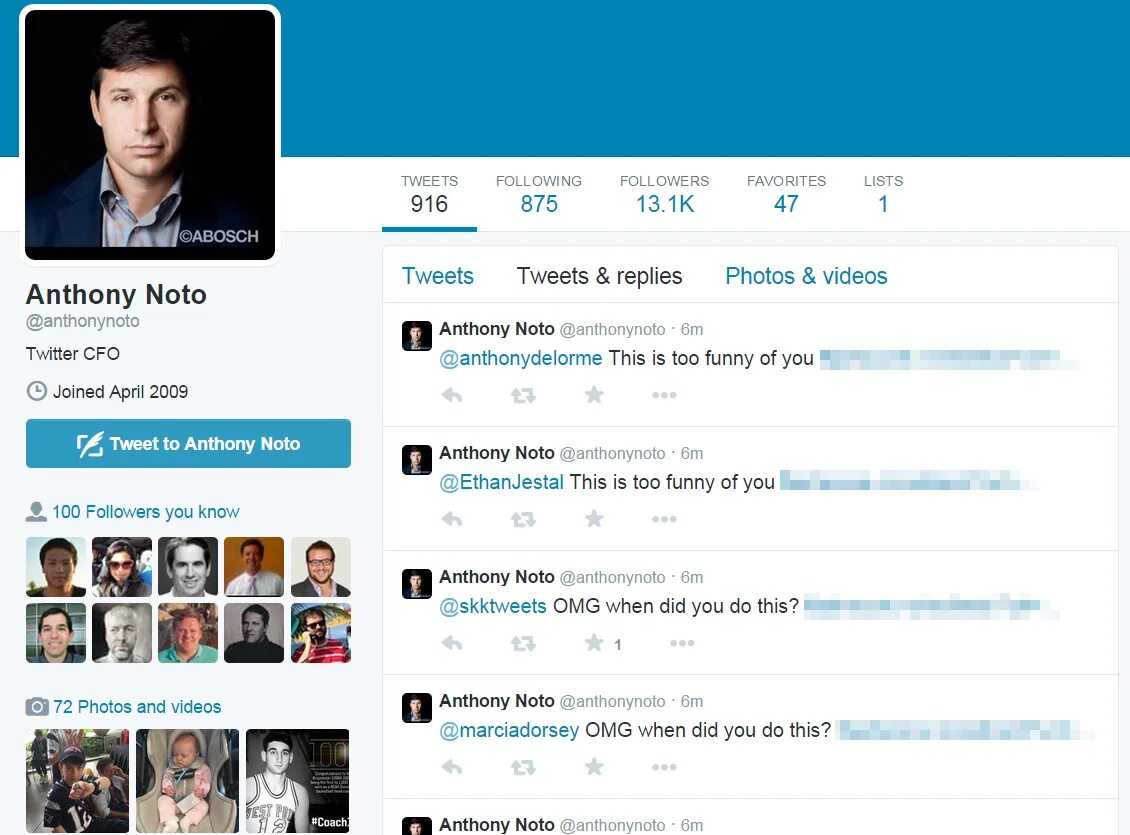The image size is (1130, 835).
Task: Reply to the @anthonydelorme tweet
Action: 452,395
